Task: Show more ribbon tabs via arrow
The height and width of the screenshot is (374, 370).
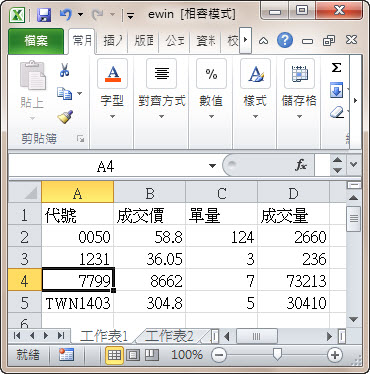Action: click(246, 40)
